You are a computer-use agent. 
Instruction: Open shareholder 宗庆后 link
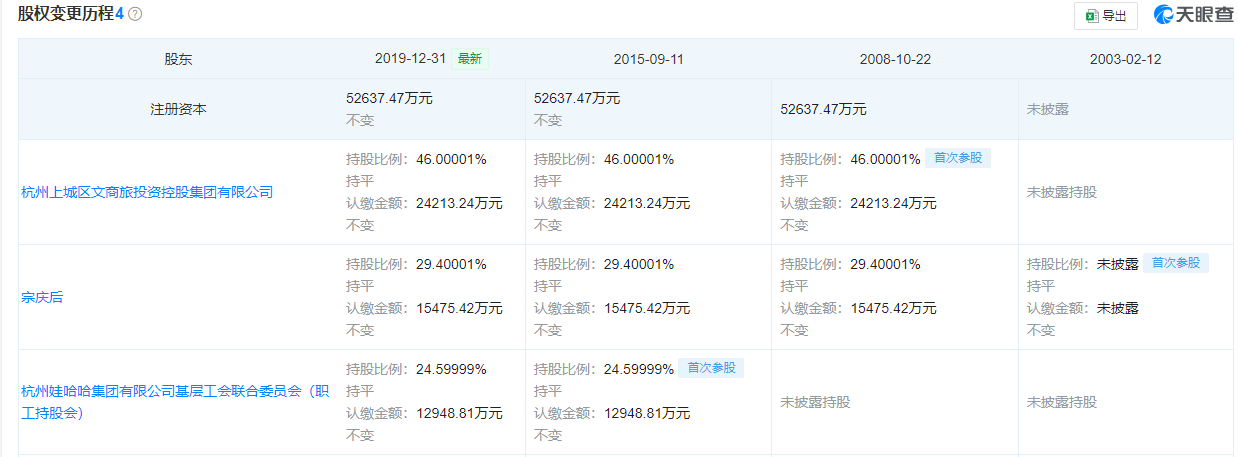pyautogui.click(x=42, y=297)
